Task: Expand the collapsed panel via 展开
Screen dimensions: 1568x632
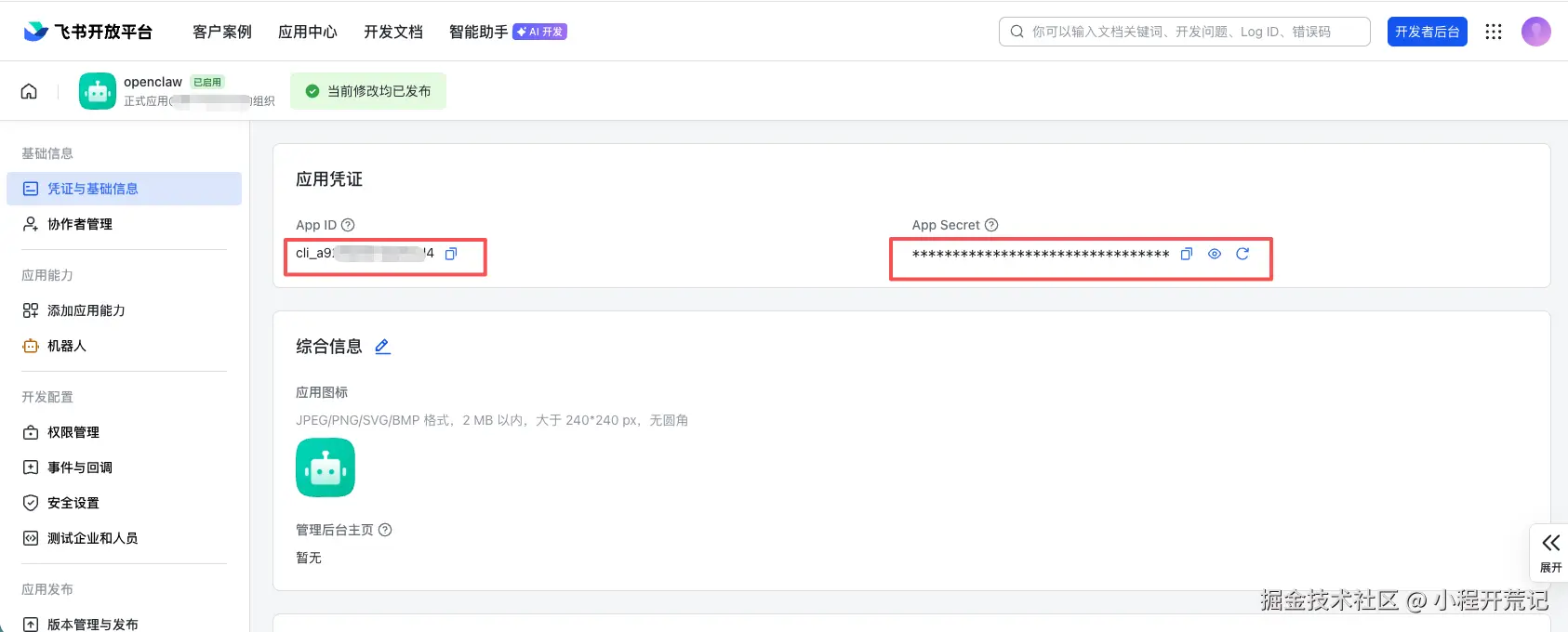Action: (1550, 553)
